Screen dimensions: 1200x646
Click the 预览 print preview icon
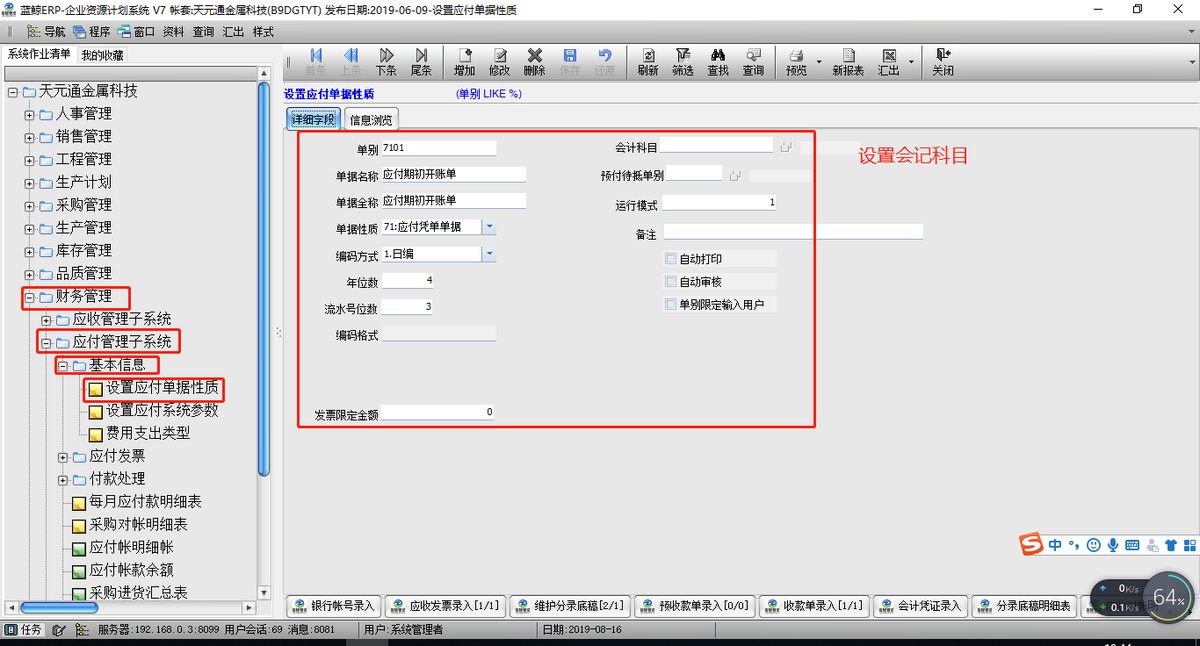(x=796, y=62)
